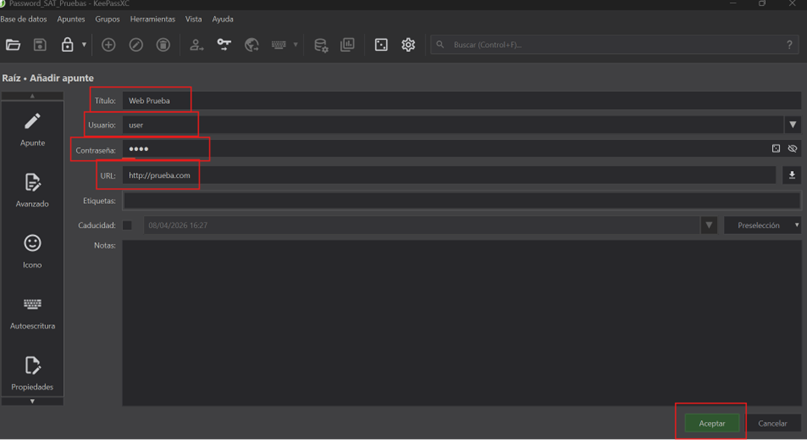Click the Aceptar button
807x440 pixels.
pyautogui.click(x=712, y=423)
